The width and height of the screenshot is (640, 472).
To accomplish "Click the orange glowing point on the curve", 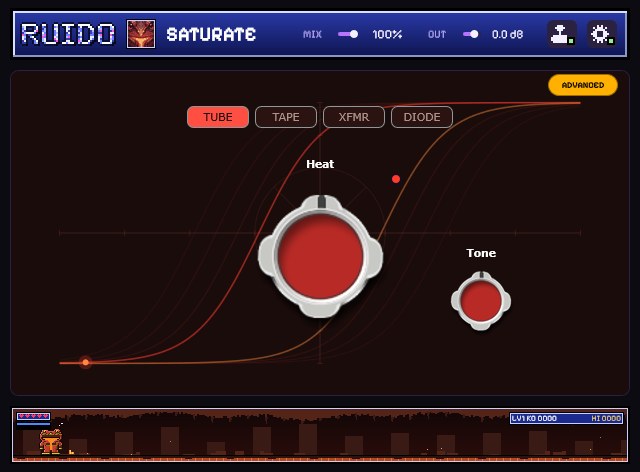I will [85, 362].
